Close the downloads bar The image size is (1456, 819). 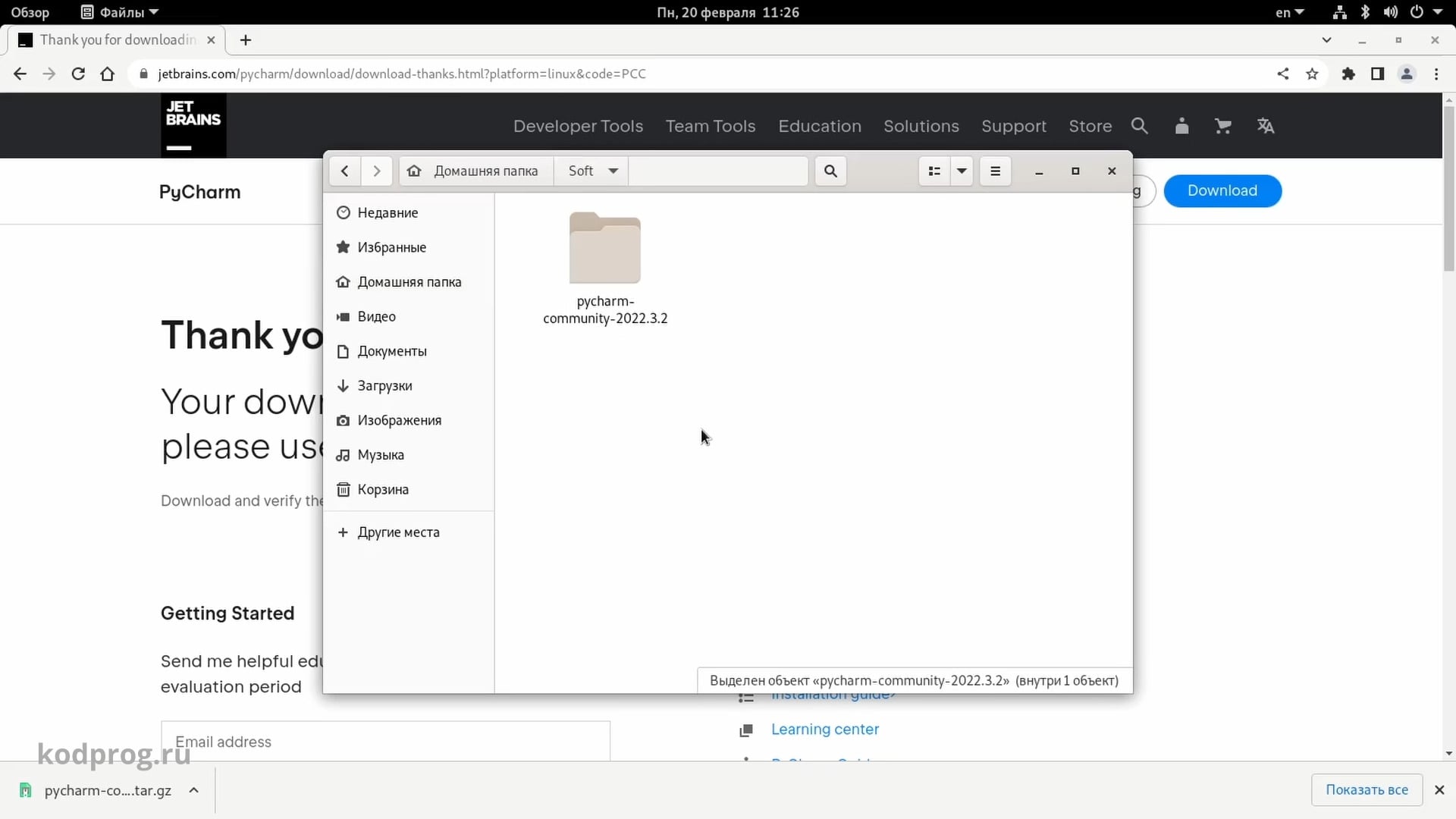pos(1439,790)
